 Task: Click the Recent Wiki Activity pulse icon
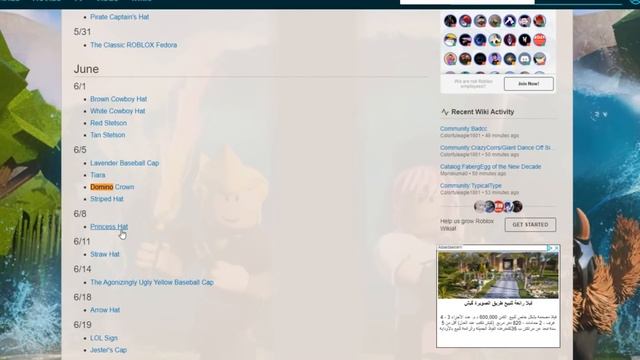coord(444,112)
